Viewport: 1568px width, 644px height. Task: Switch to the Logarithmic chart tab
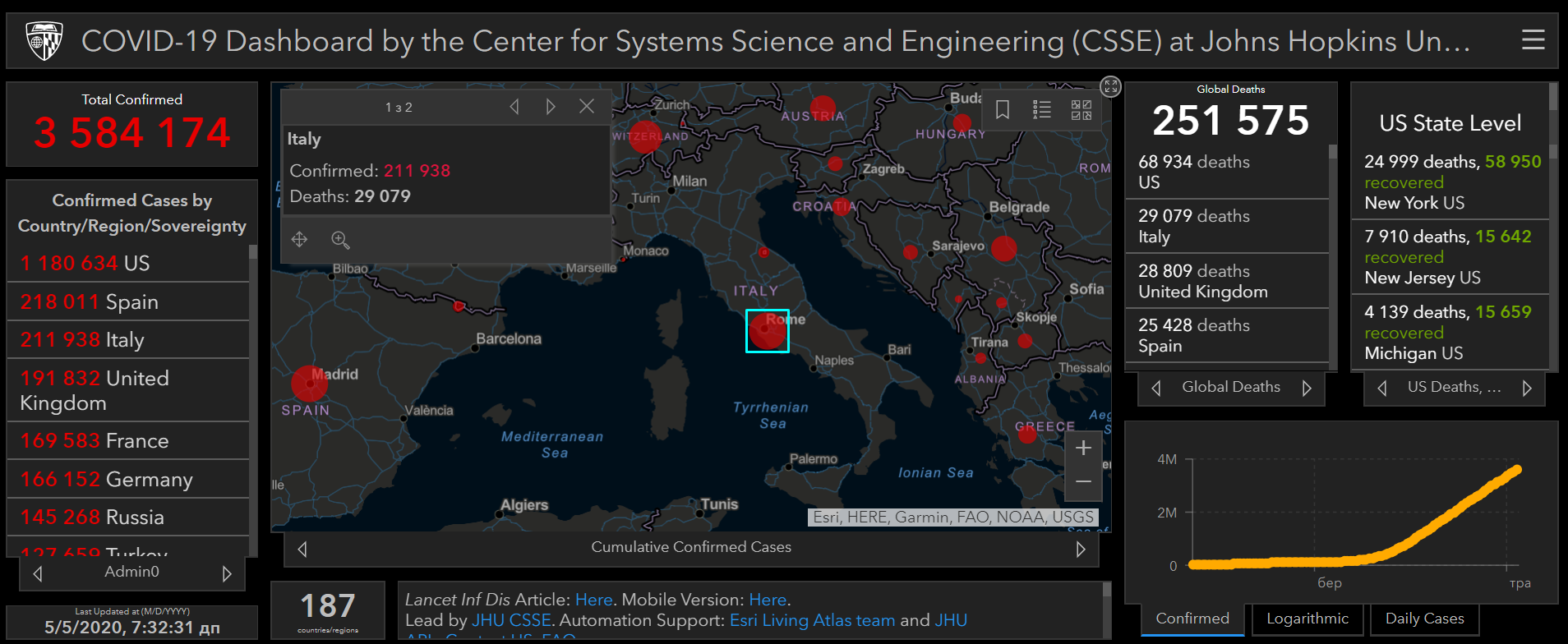(1307, 619)
